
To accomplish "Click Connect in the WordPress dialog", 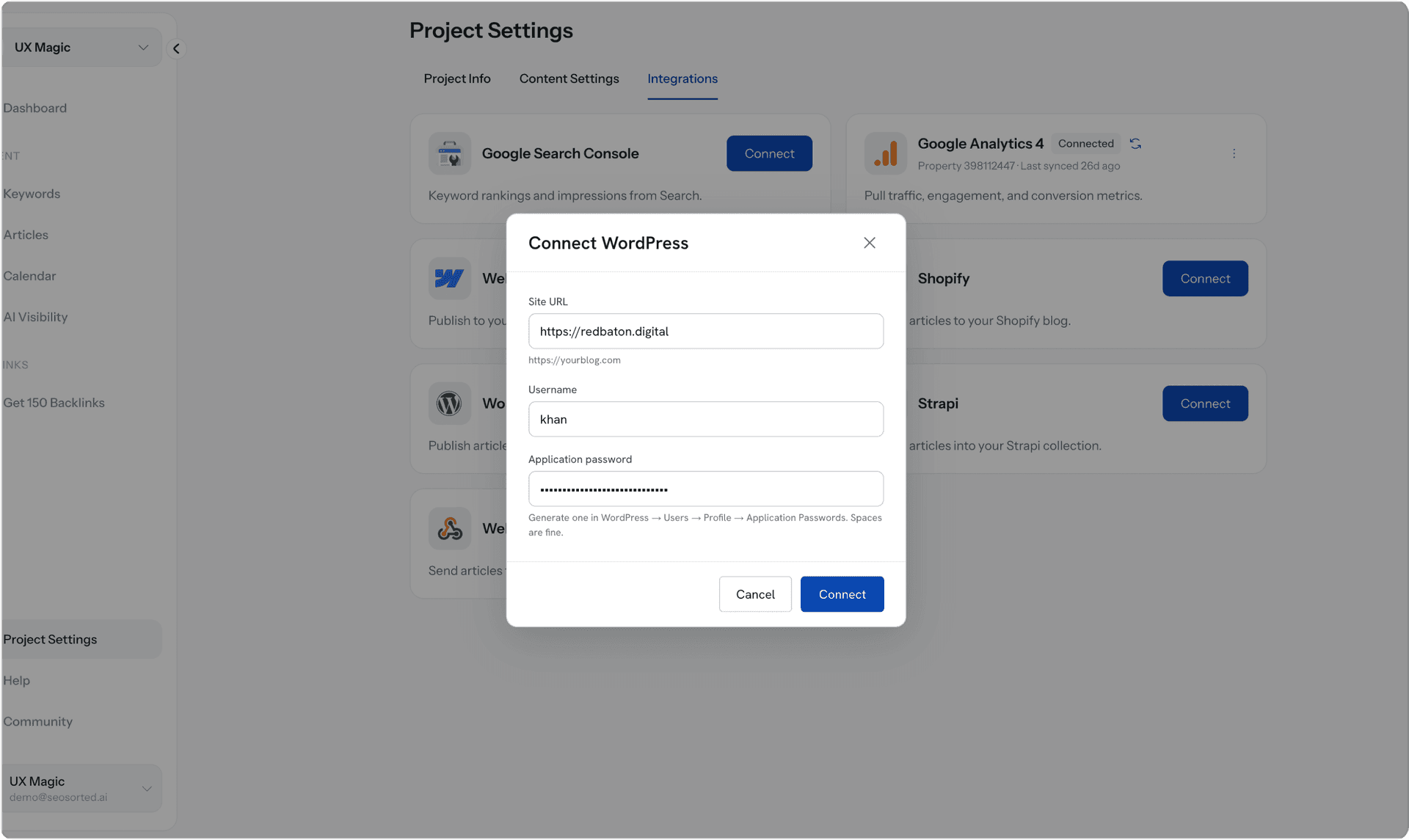I will coord(842,594).
